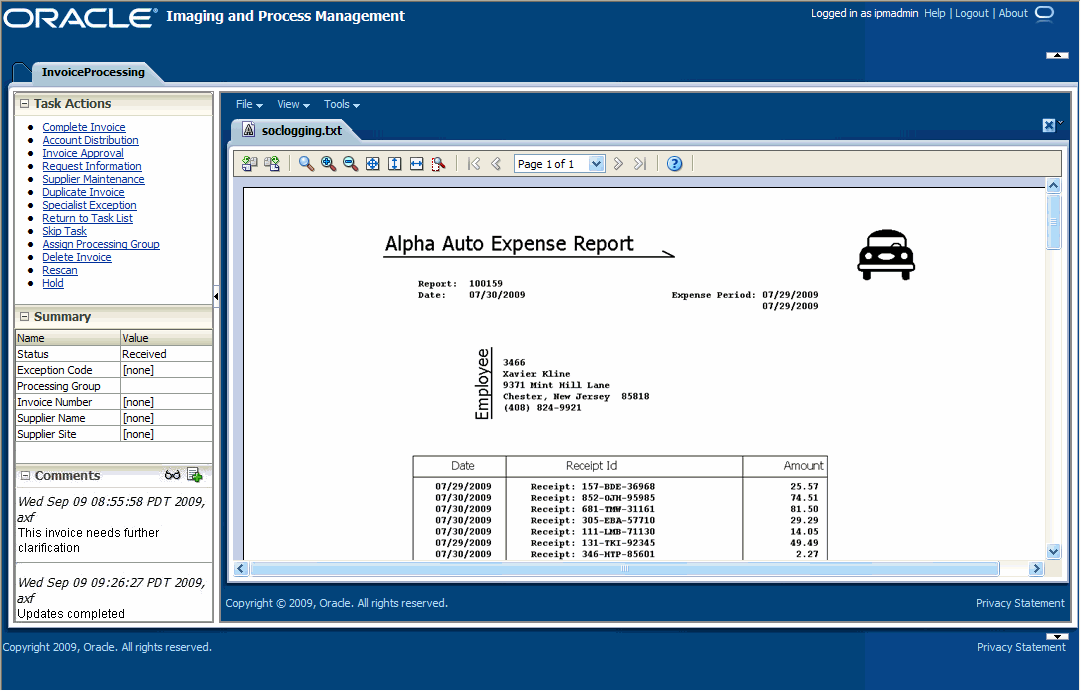
Task: Open Help in the top header
Action: [935, 13]
